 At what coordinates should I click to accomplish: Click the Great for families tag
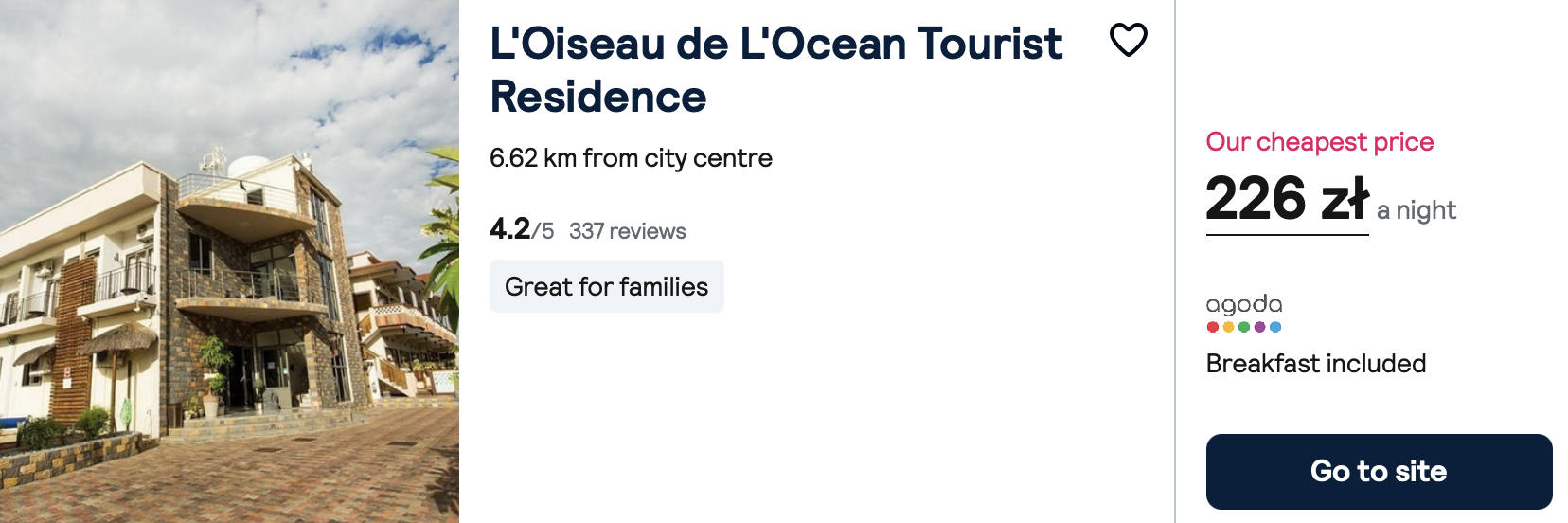[606, 286]
